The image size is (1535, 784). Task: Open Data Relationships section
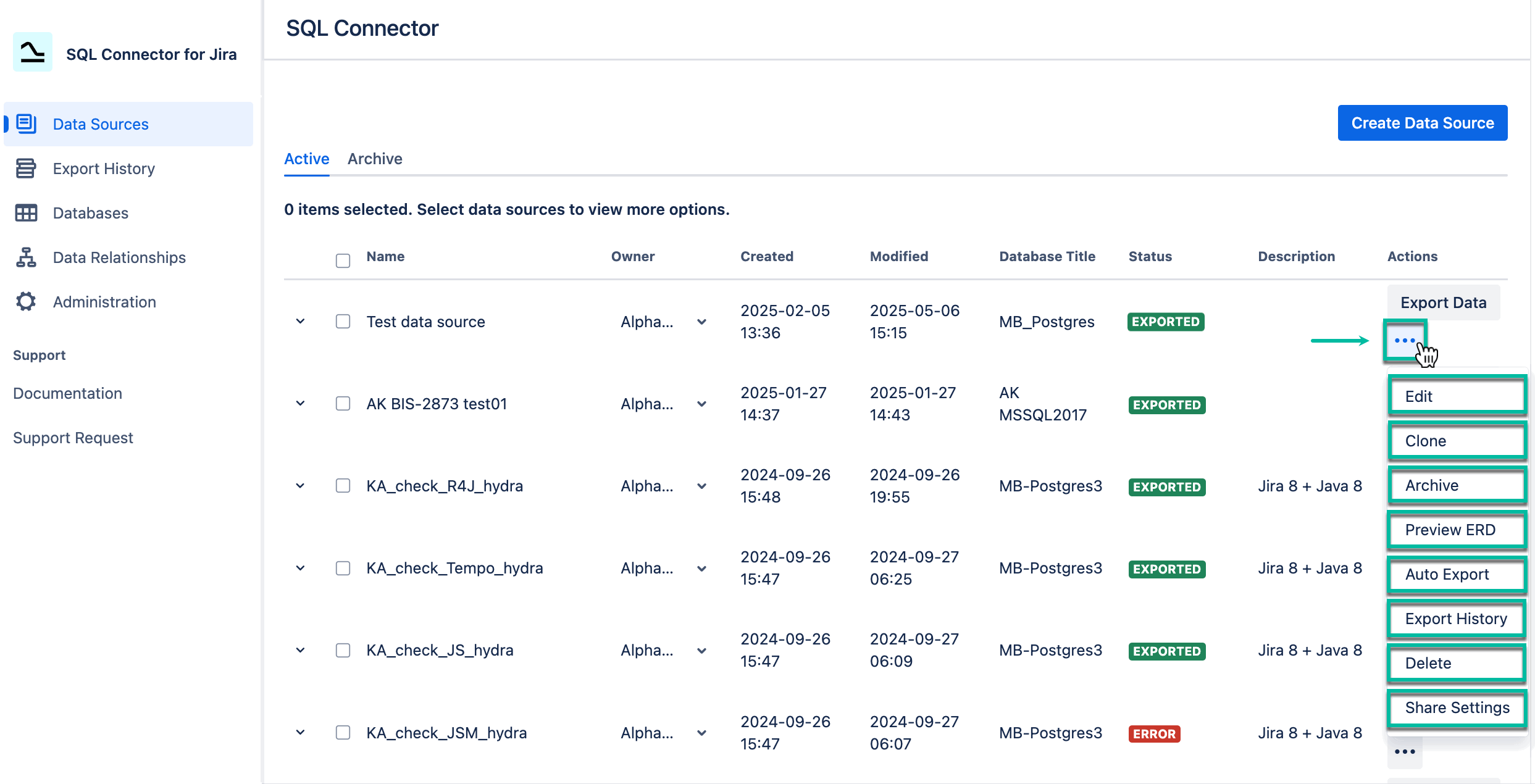click(119, 257)
